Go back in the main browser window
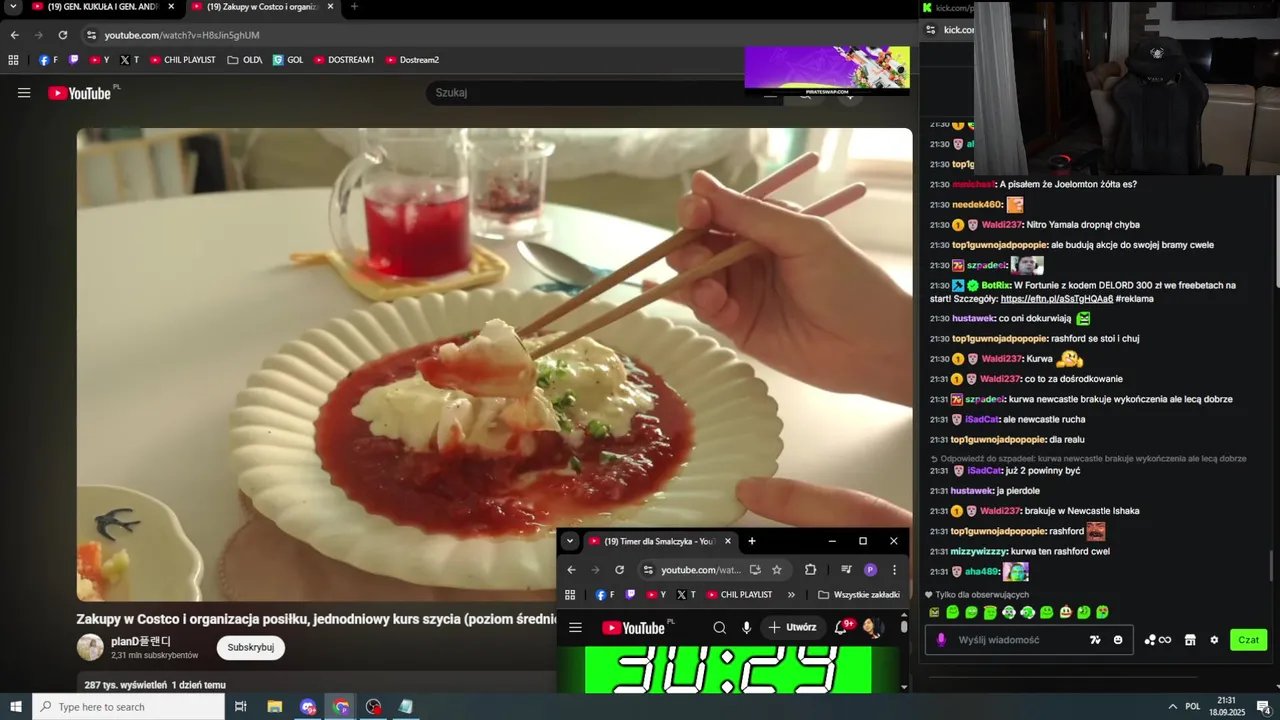 pyautogui.click(x=15, y=35)
